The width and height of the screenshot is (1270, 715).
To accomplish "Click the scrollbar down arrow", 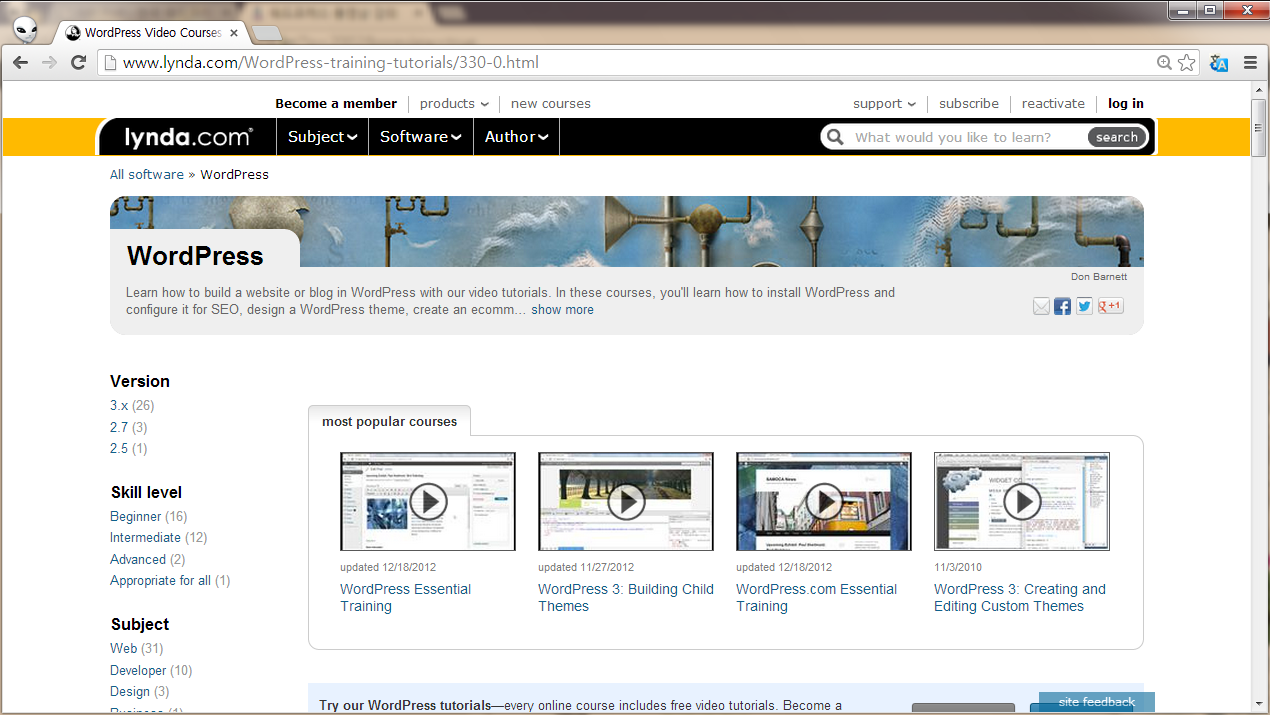I will tap(1259, 704).
